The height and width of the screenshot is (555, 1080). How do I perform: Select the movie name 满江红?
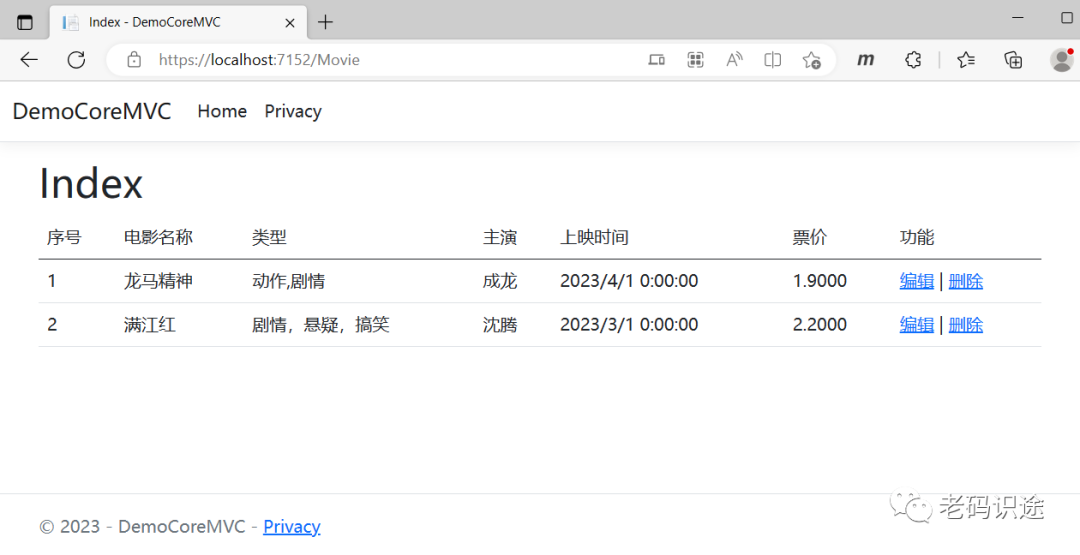click(149, 324)
